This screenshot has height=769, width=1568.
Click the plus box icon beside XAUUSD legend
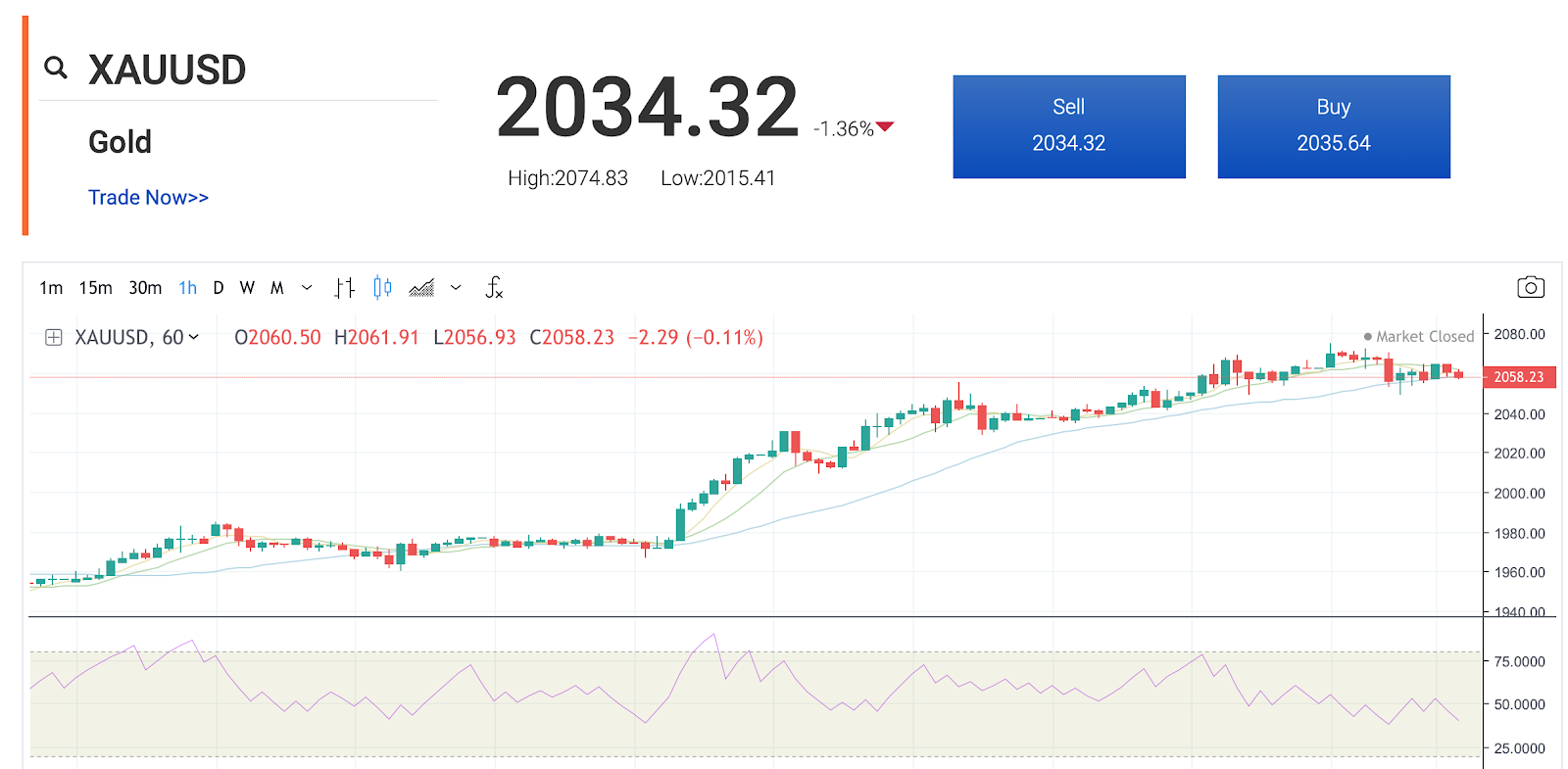pos(54,337)
